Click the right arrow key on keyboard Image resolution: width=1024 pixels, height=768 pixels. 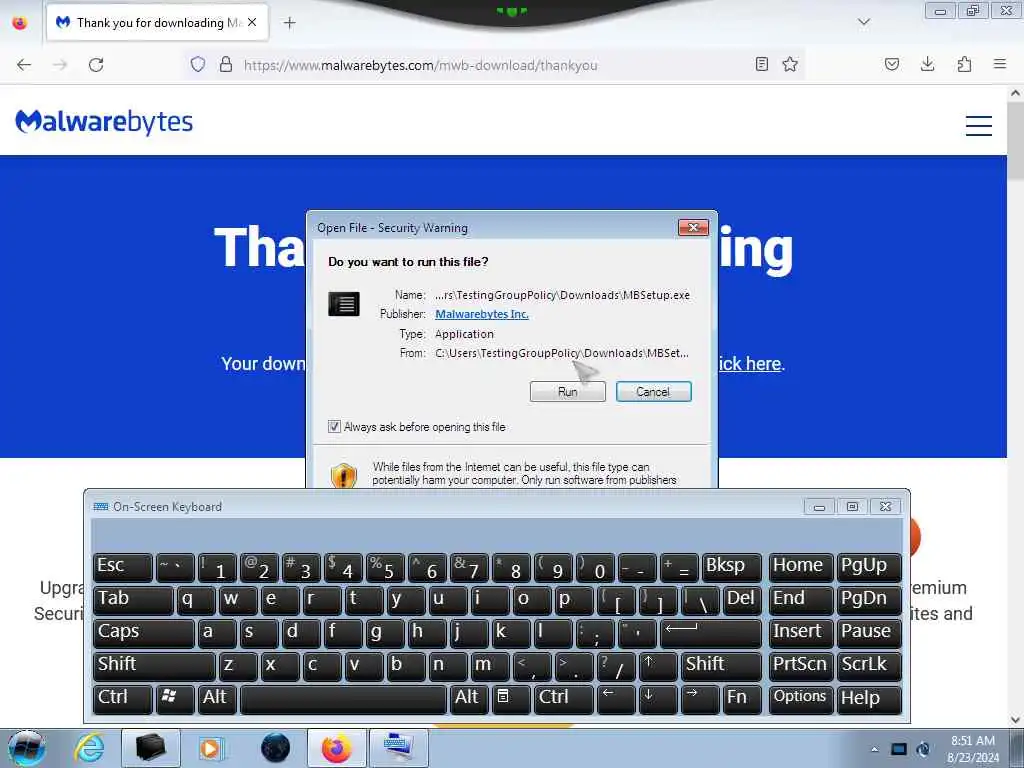[699, 699]
